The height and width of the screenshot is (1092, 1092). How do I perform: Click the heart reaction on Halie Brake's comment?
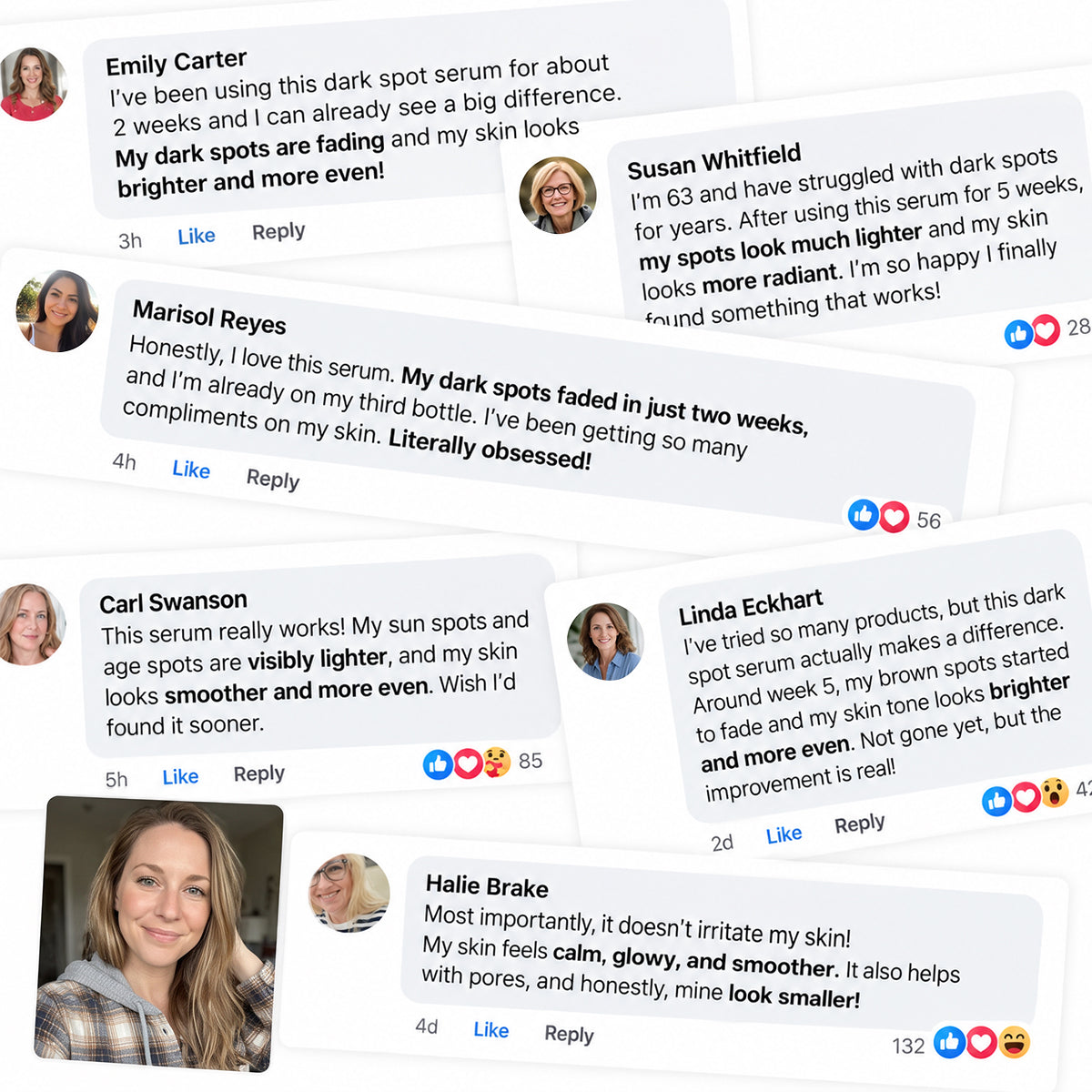pos(981,1042)
